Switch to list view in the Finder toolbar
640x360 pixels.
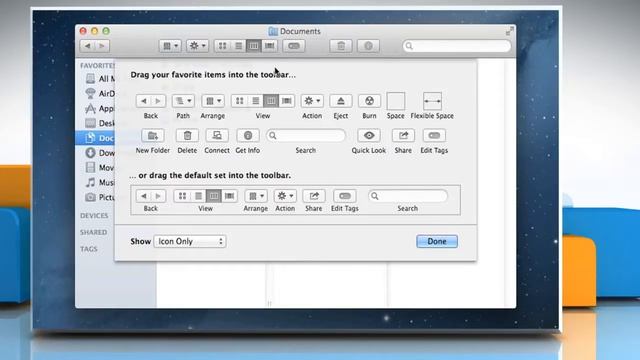pyautogui.click(x=238, y=46)
